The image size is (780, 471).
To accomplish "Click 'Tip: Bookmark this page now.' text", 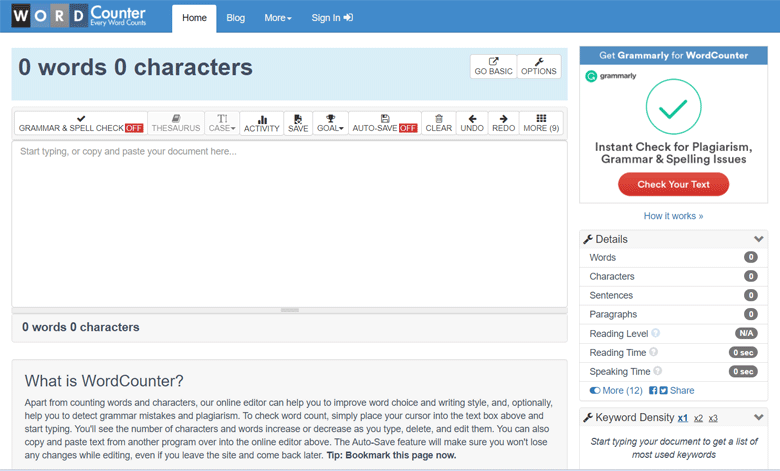I will [391, 455].
